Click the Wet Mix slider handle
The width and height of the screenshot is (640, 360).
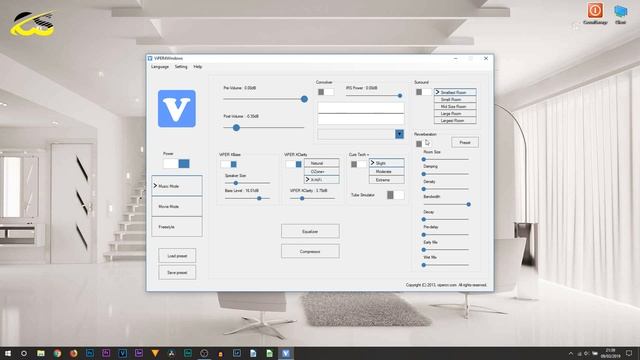click(424, 265)
